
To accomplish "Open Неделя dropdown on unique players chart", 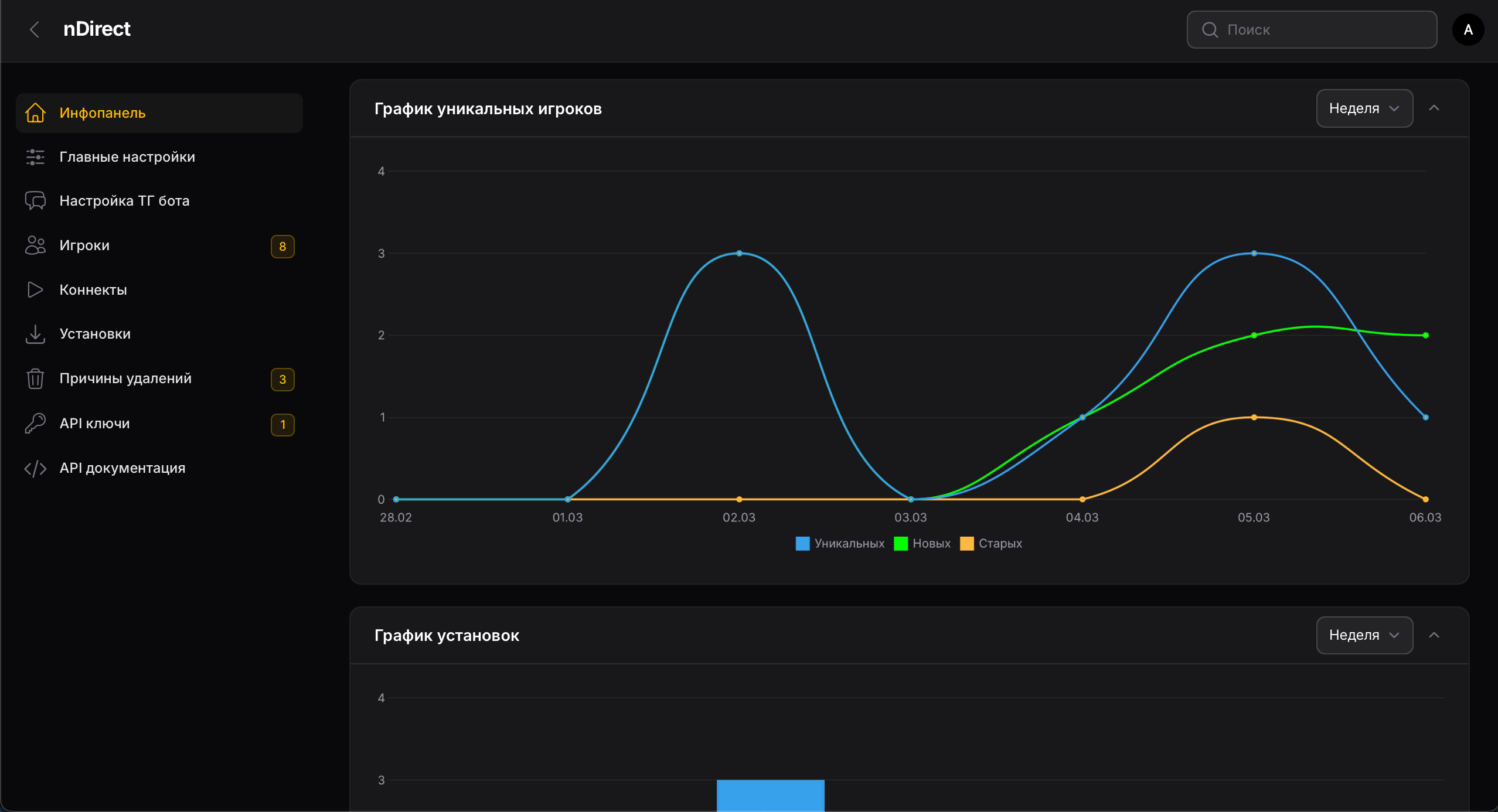I will pyautogui.click(x=1364, y=108).
